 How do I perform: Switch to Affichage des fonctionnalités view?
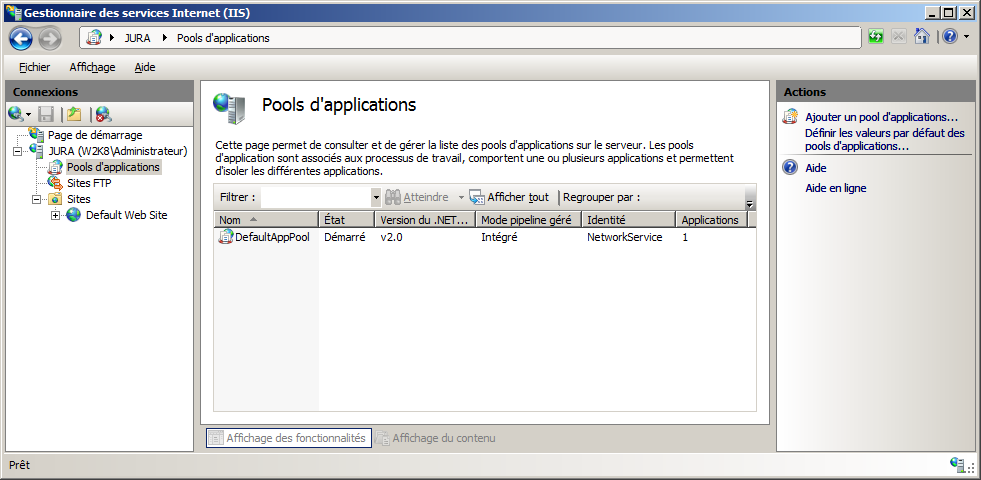click(x=288, y=438)
